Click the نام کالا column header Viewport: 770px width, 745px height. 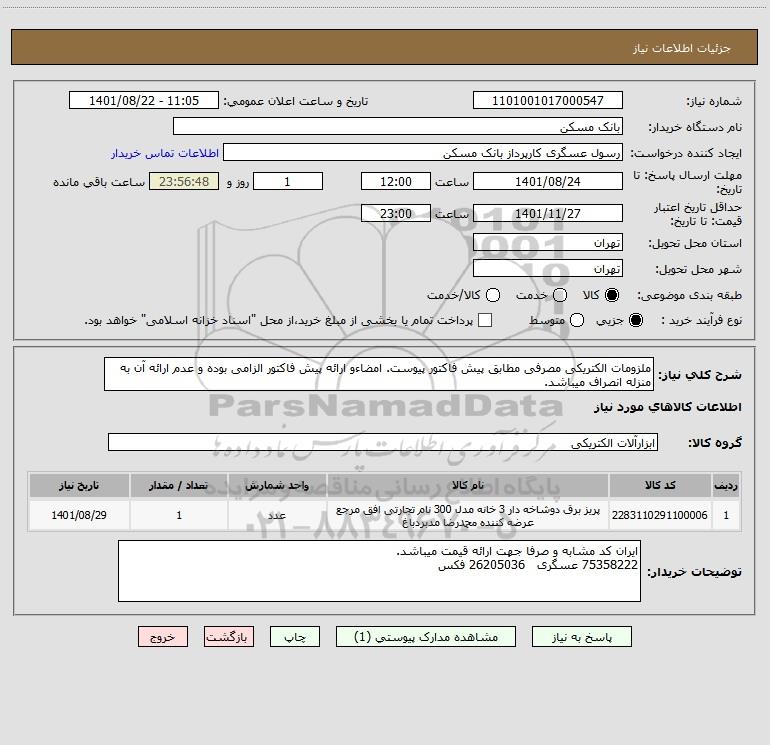click(x=468, y=486)
